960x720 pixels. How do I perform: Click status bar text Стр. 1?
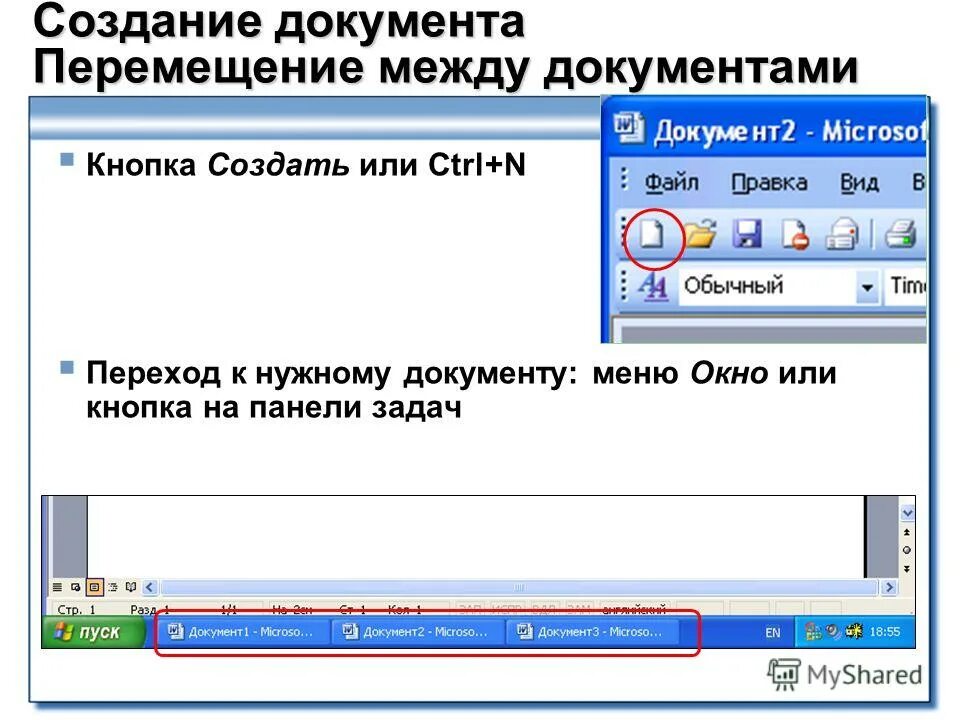click(x=77, y=610)
